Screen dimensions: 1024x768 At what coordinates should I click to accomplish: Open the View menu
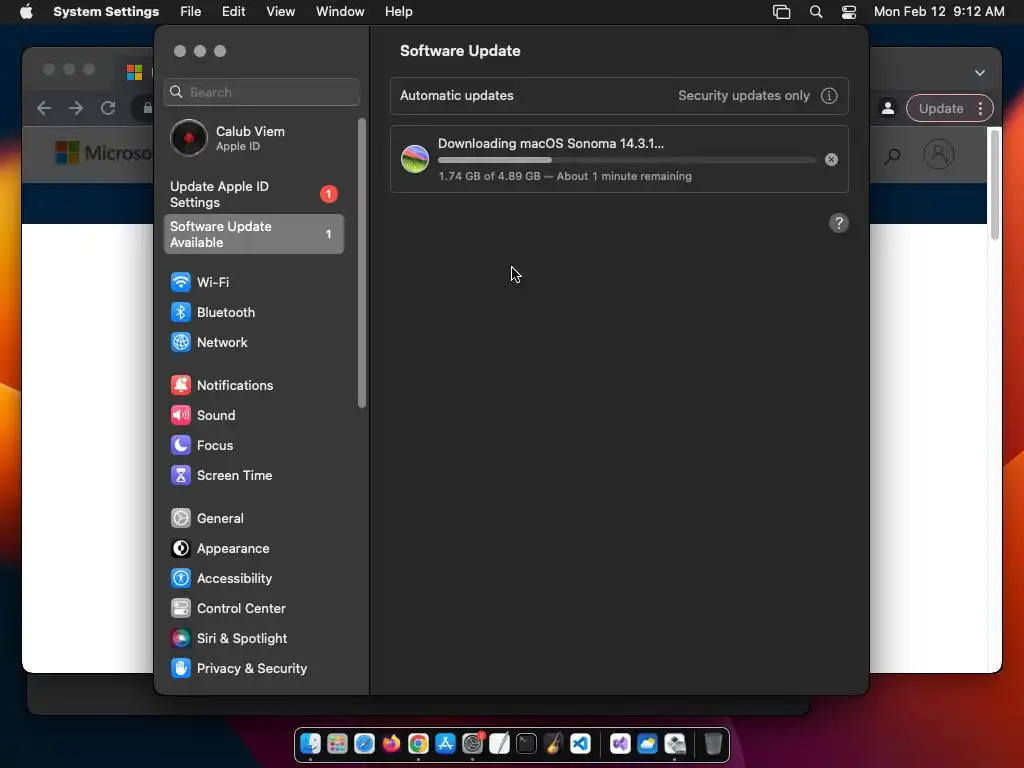tap(280, 12)
